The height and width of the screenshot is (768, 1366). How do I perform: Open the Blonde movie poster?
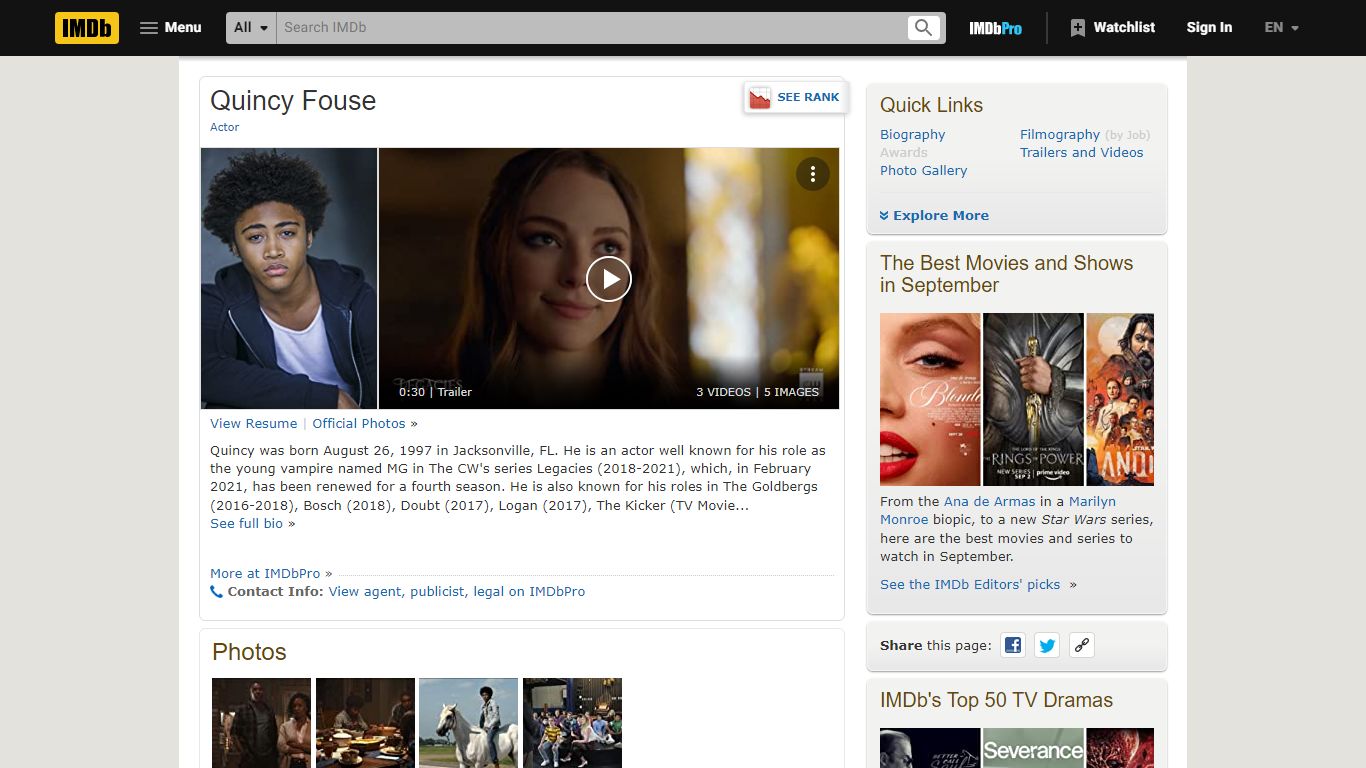930,399
